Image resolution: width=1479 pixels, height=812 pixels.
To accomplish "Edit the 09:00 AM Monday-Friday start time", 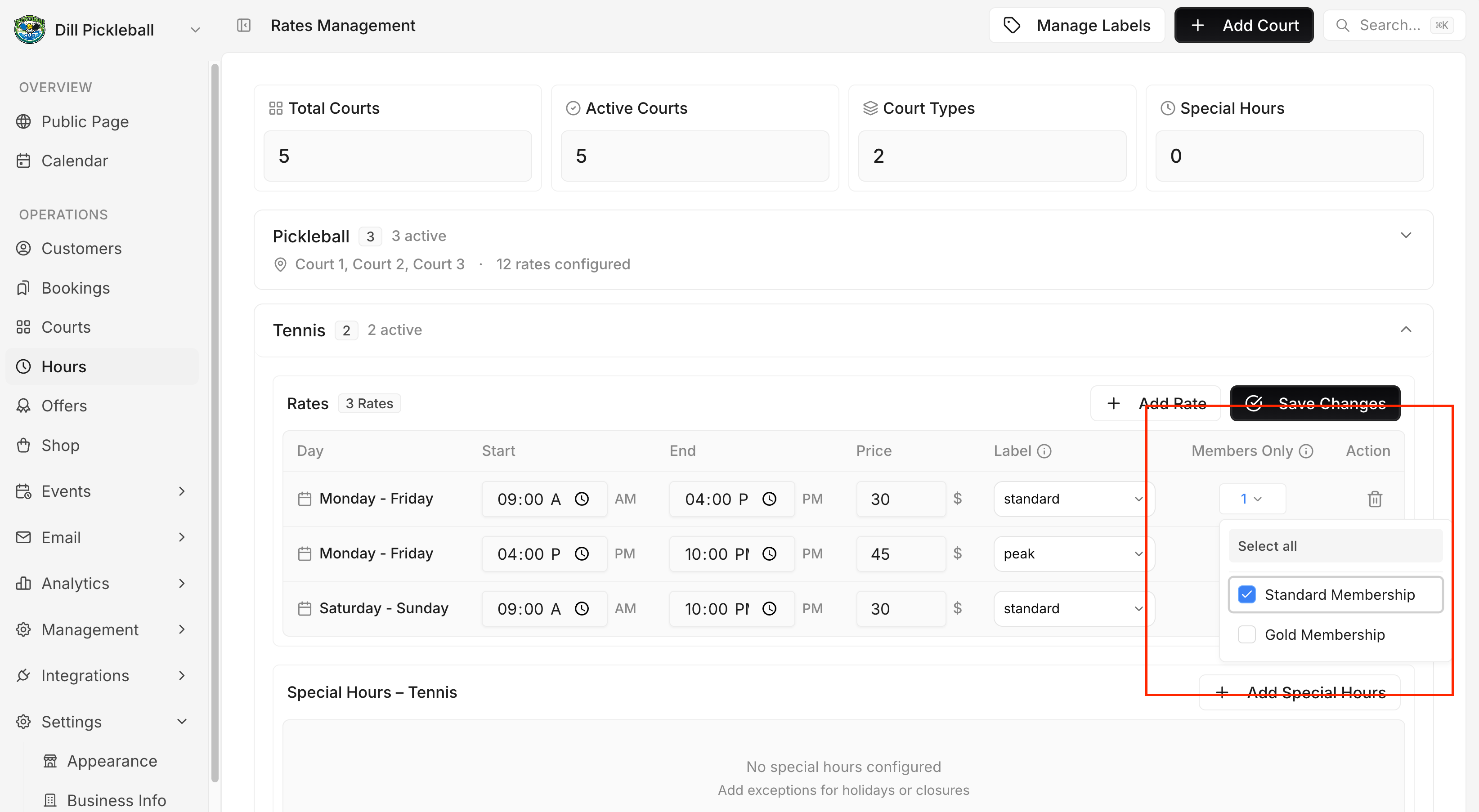I will pos(544,499).
